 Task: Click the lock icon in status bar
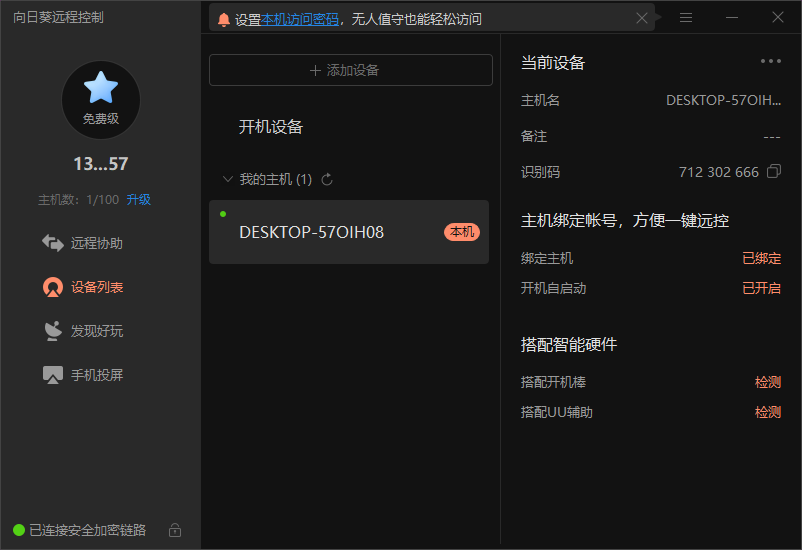175,530
